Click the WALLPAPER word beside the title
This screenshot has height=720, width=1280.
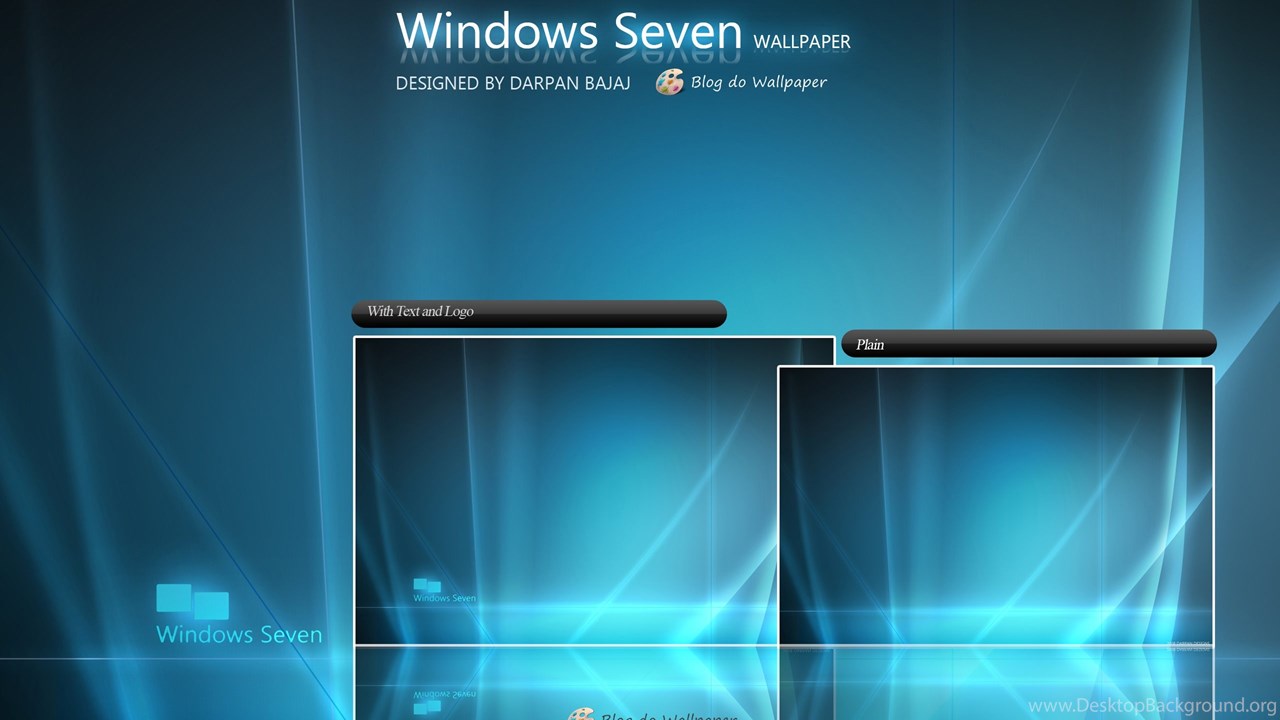pyautogui.click(x=801, y=42)
